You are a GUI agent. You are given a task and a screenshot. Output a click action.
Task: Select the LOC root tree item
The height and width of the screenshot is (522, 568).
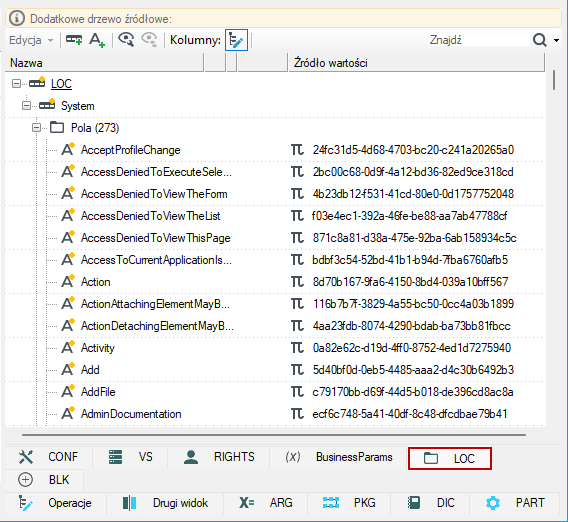(x=61, y=84)
